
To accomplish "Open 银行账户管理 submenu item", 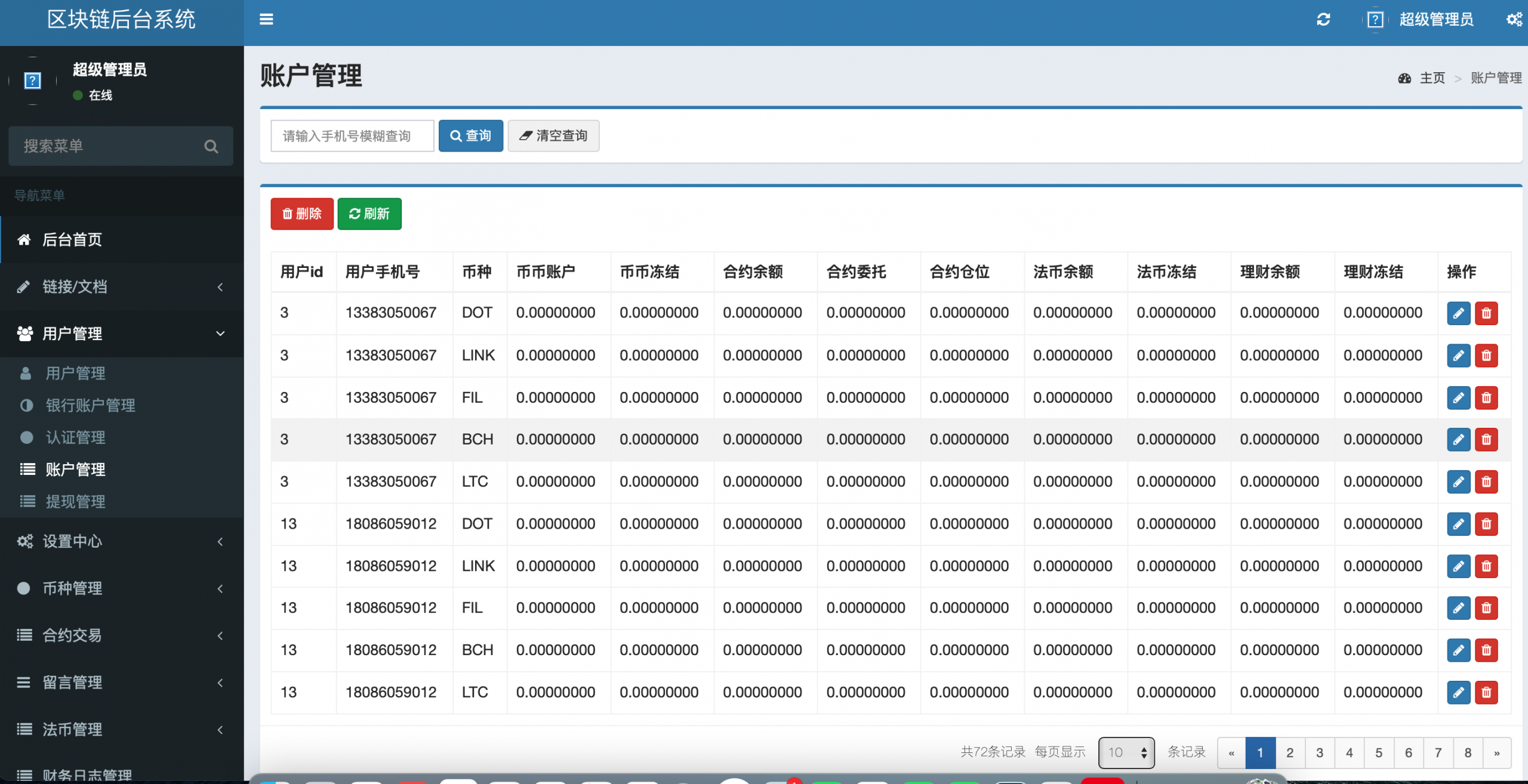I will [x=91, y=406].
